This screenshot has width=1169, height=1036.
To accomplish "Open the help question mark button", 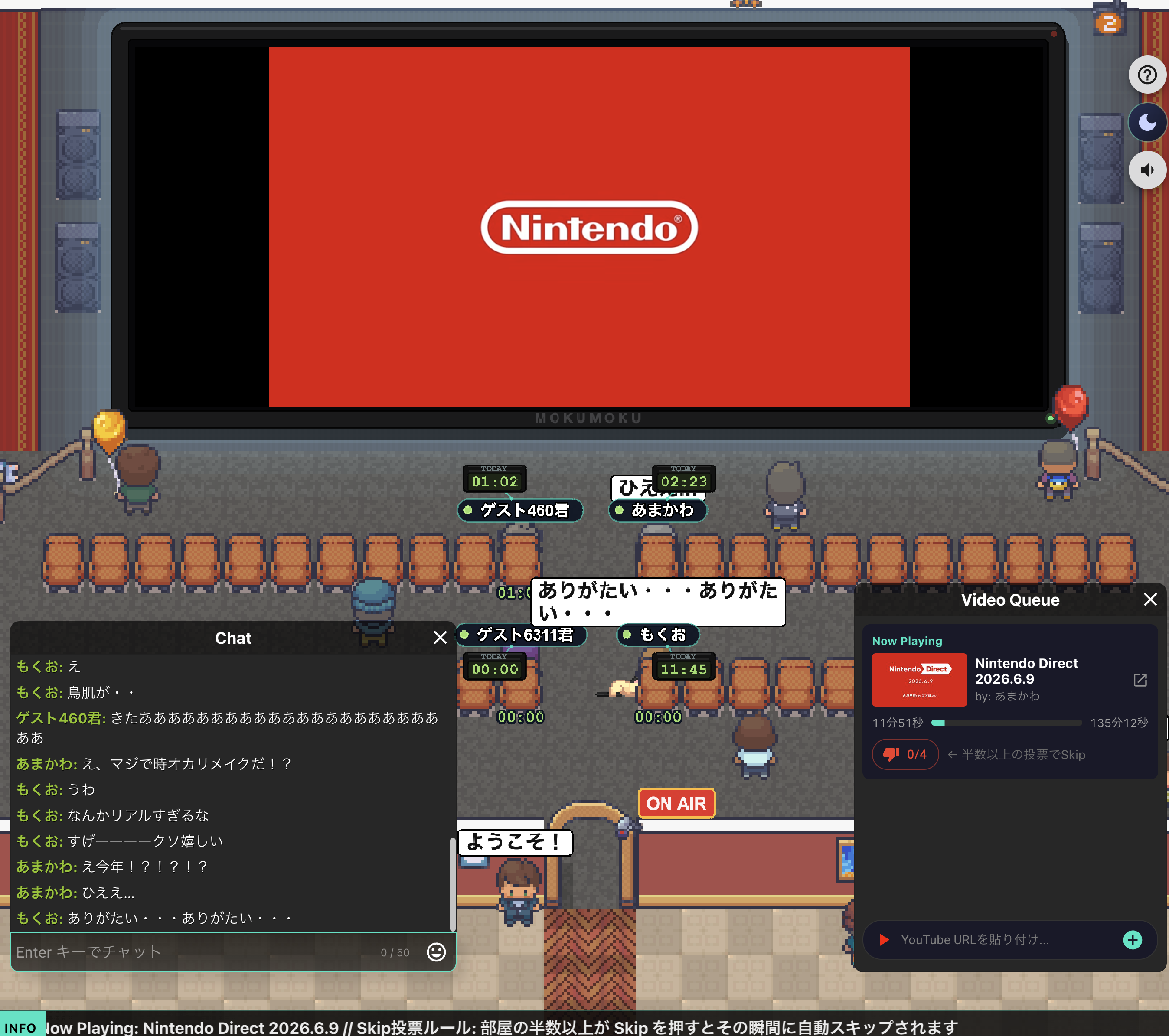I will tap(1147, 75).
